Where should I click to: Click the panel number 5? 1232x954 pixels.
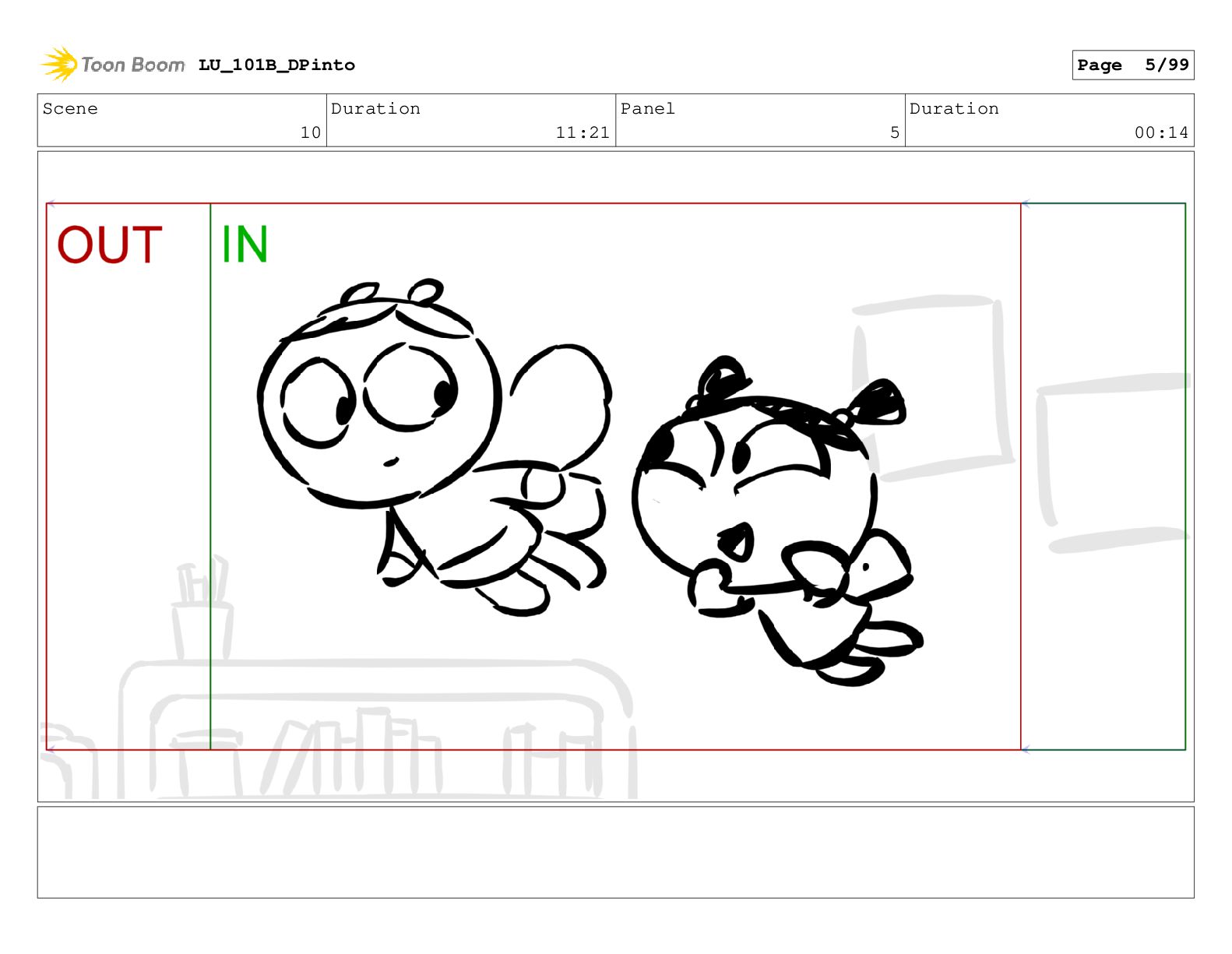(x=895, y=132)
